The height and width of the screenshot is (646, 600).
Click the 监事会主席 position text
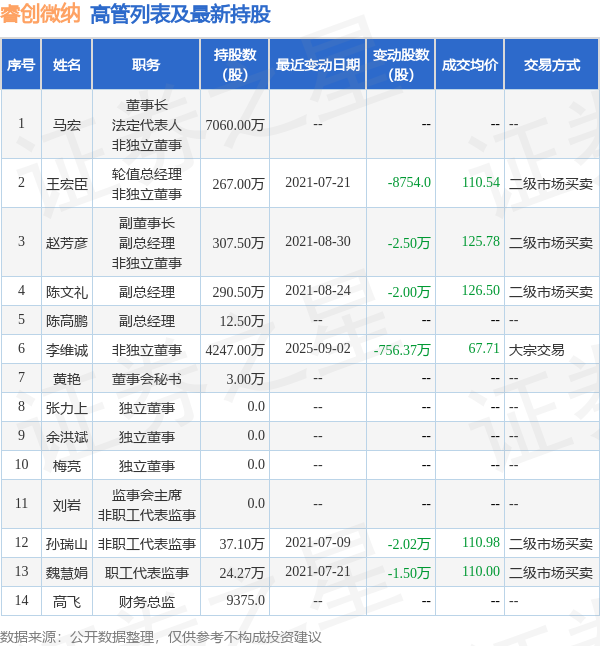[x=147, y=495]
